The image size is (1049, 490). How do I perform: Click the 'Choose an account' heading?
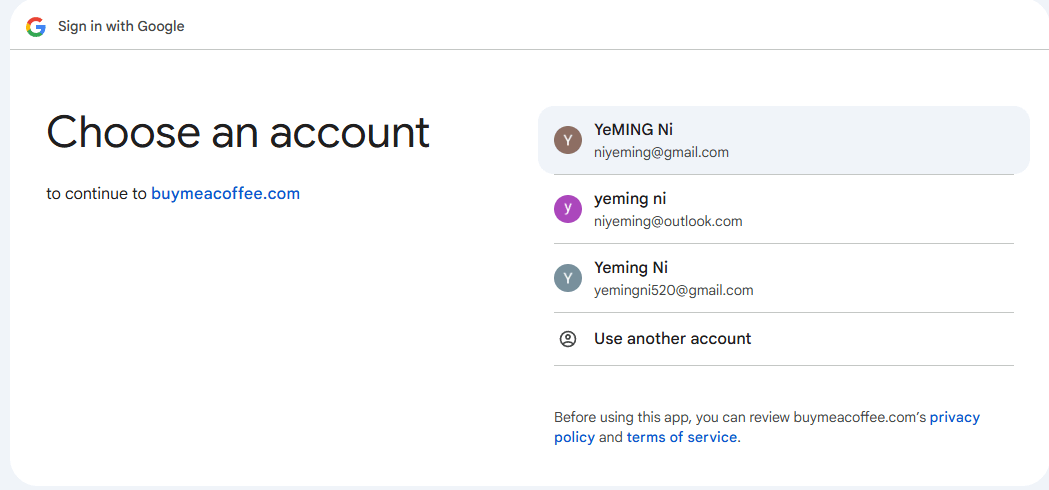[x=237, y=131]
